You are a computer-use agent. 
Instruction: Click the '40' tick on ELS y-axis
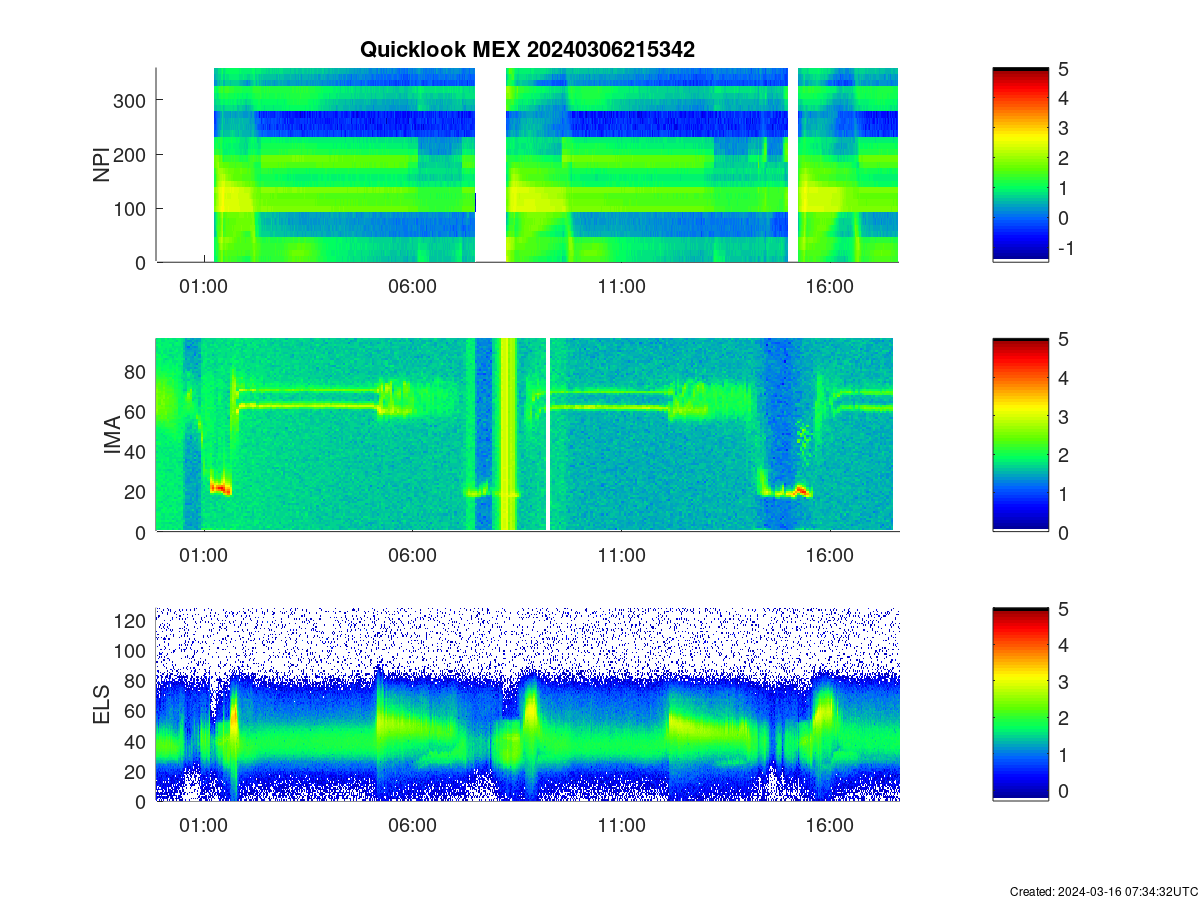(x=137, y=741)
